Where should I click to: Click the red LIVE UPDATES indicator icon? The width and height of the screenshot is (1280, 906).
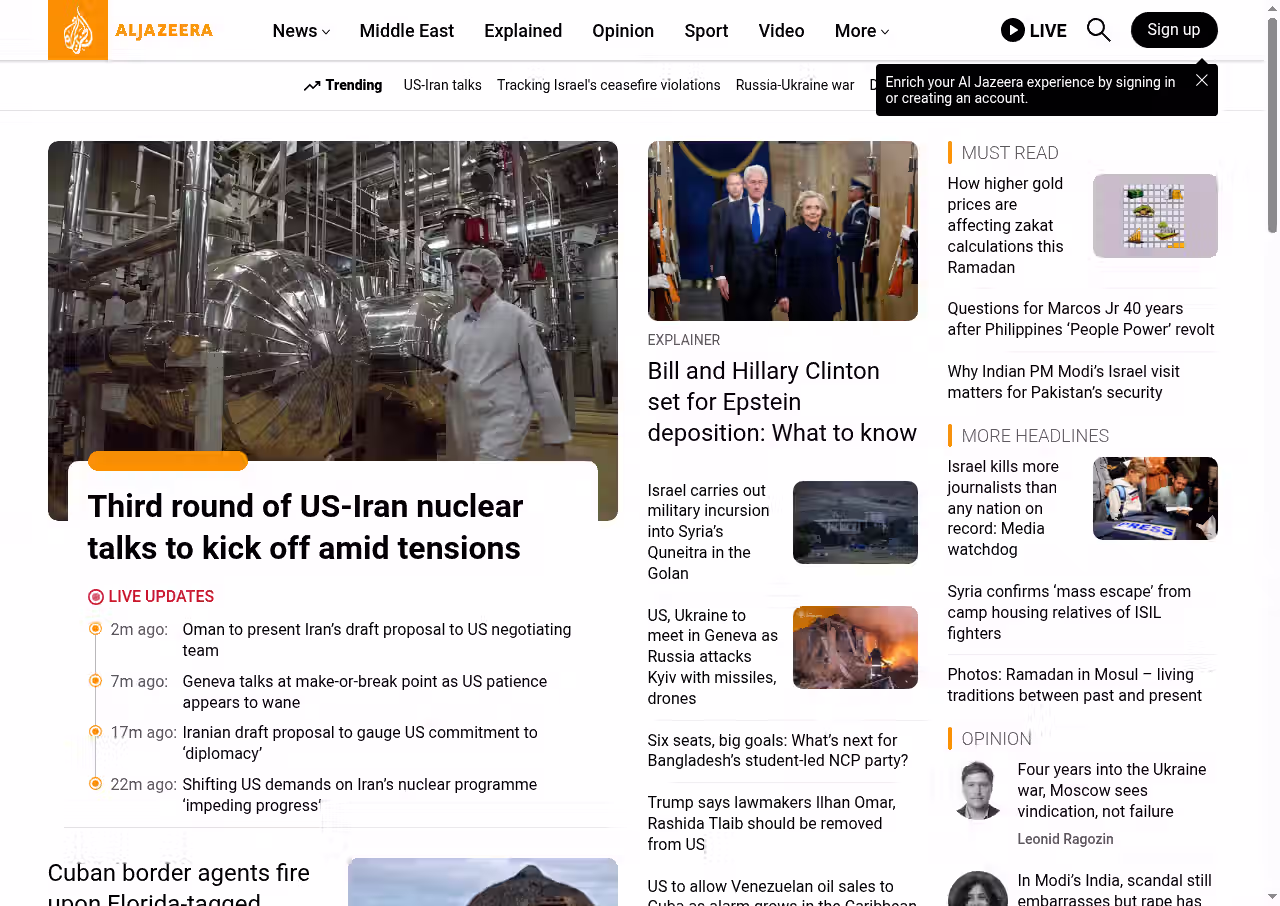pyautogui.click(x=96, y=597)
